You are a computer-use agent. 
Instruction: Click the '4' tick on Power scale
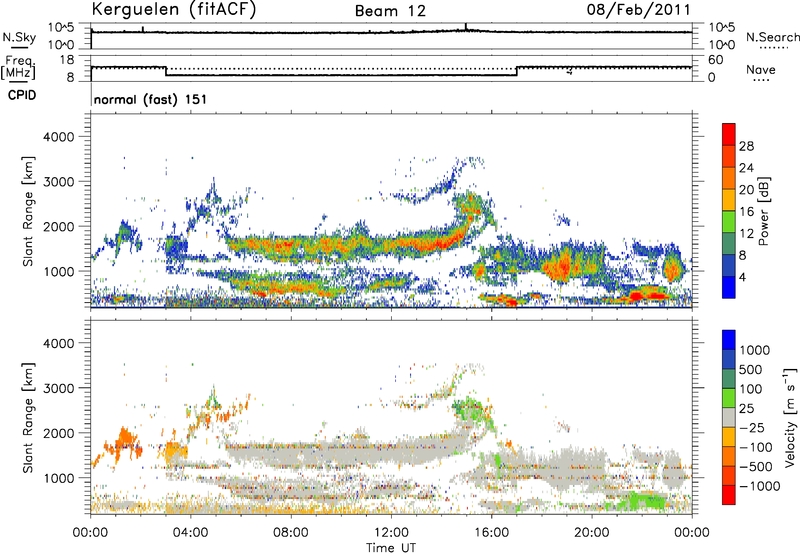[742, 278]
